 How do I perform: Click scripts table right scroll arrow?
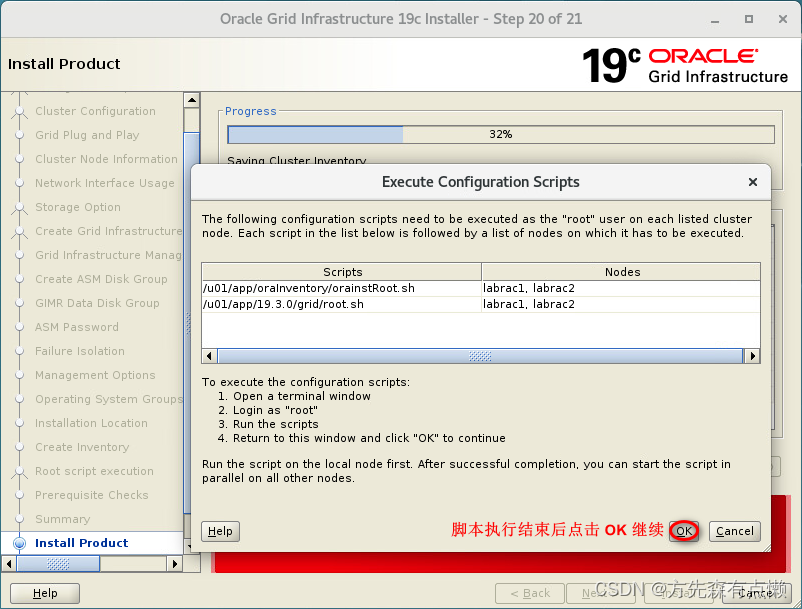pyautogui.click(x=752, y=356)
